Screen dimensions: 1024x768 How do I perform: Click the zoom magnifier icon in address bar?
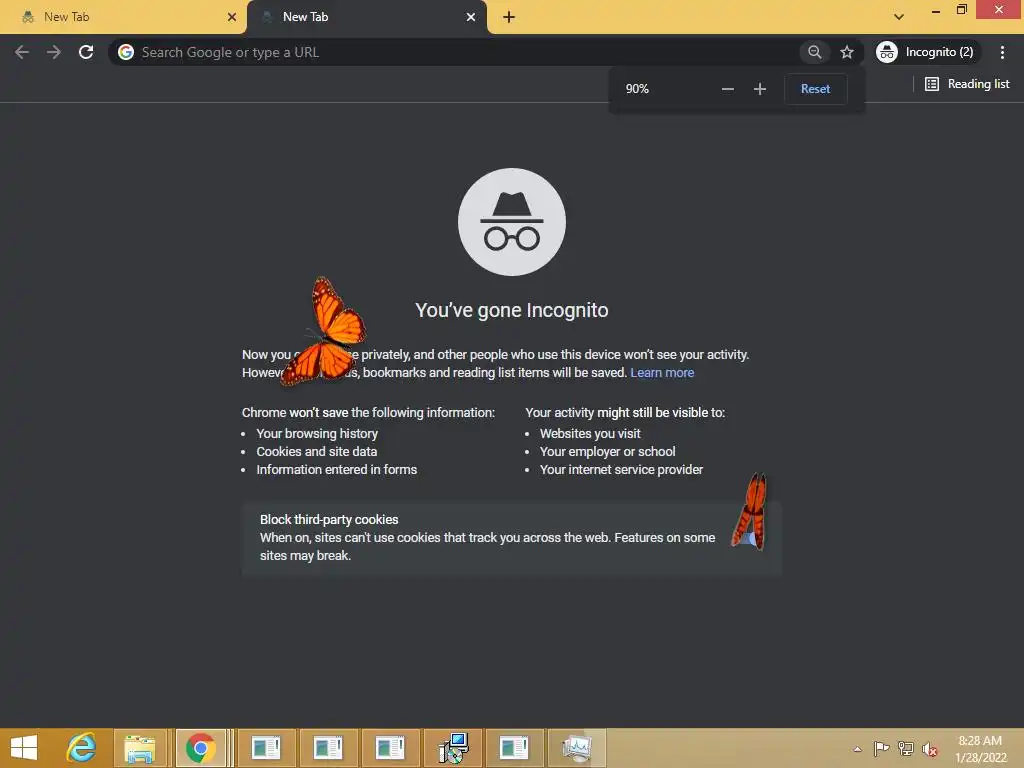point(814,52)
